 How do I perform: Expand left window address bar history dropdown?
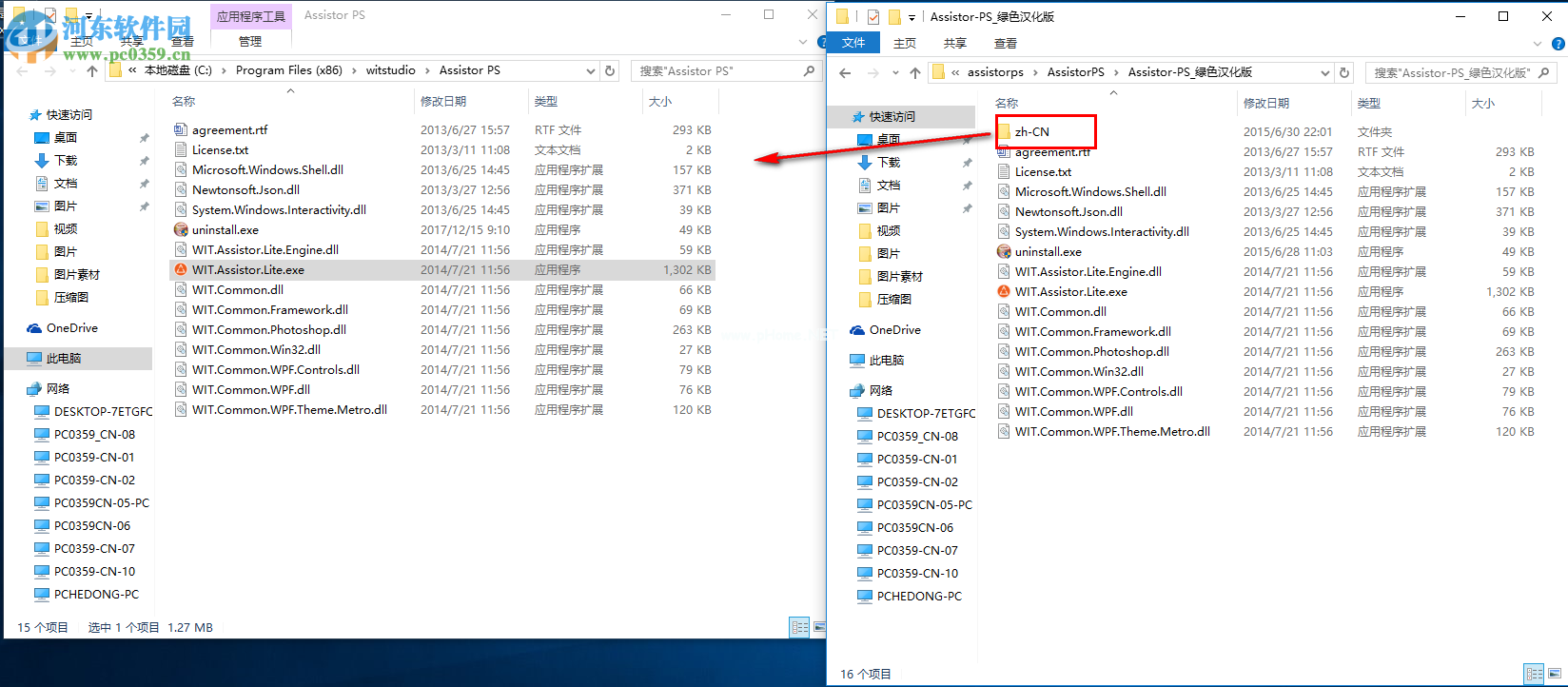click(591, 70)
